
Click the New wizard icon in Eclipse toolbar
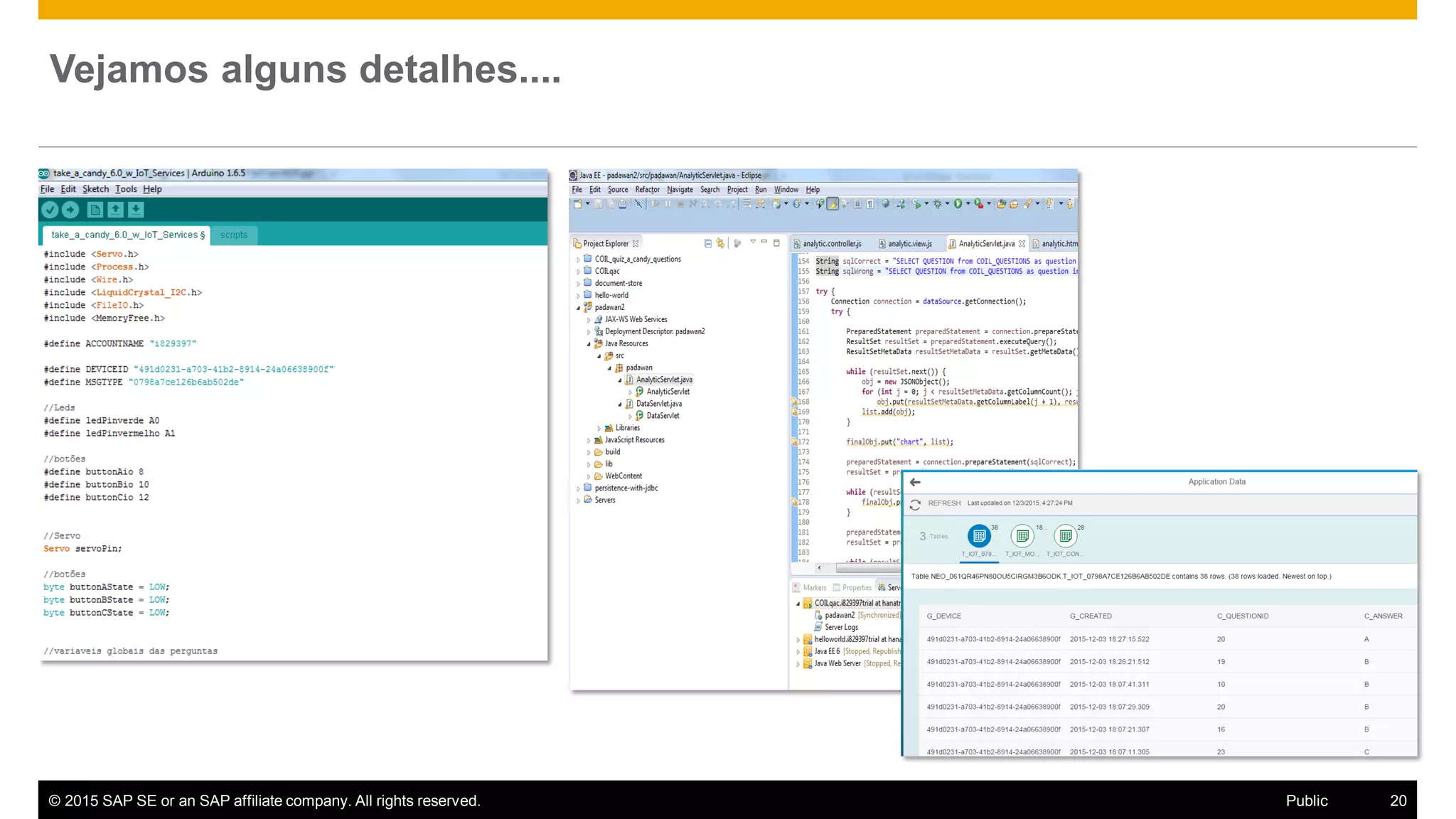(578, 204)
